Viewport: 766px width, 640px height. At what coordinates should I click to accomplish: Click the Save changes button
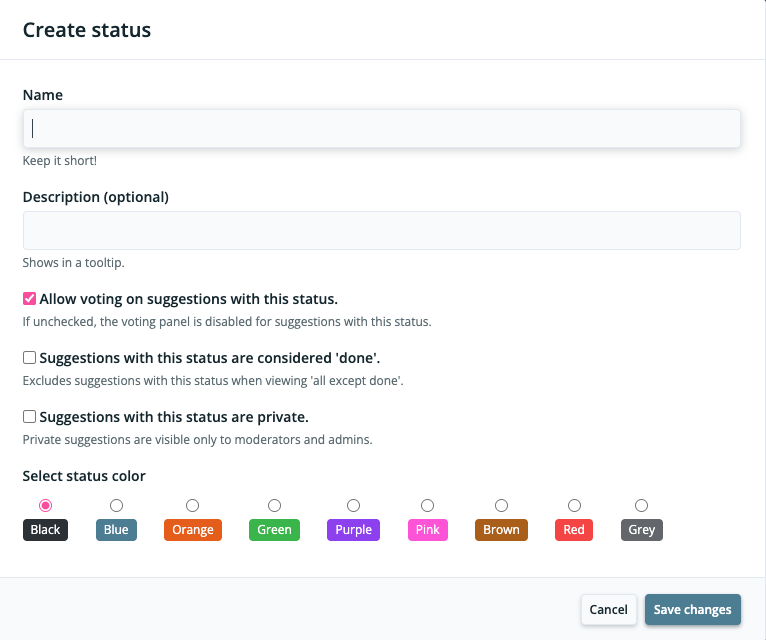(692, 610)
